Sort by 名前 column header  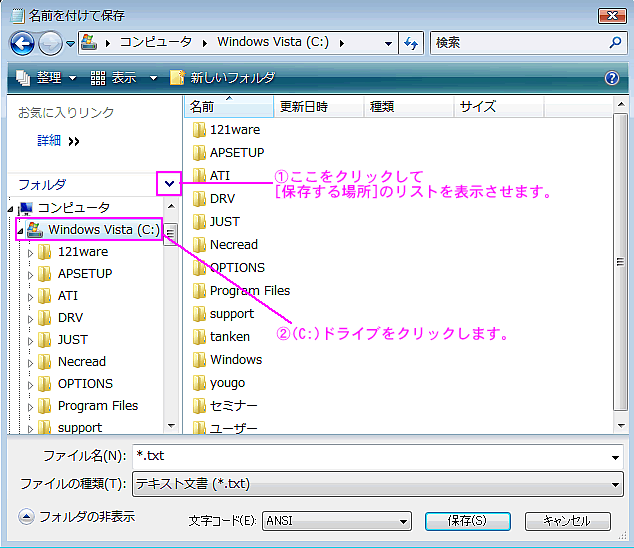pyautogui.click(x=229, y=107)
